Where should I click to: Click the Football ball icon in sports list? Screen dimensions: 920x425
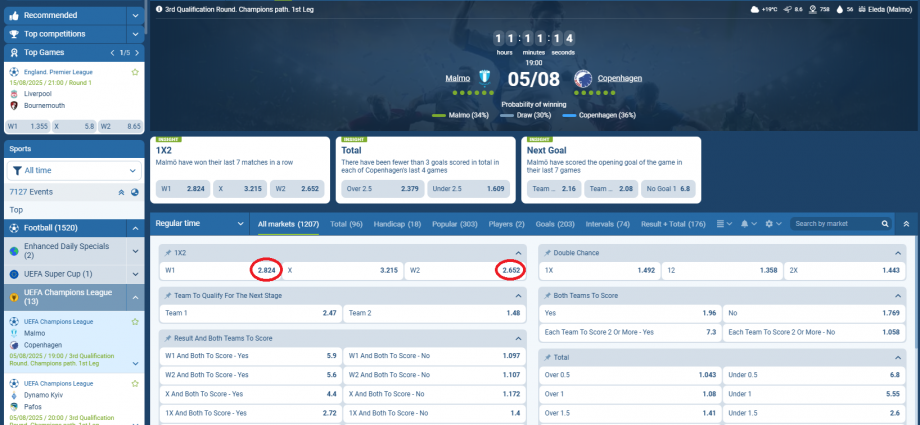13,228
